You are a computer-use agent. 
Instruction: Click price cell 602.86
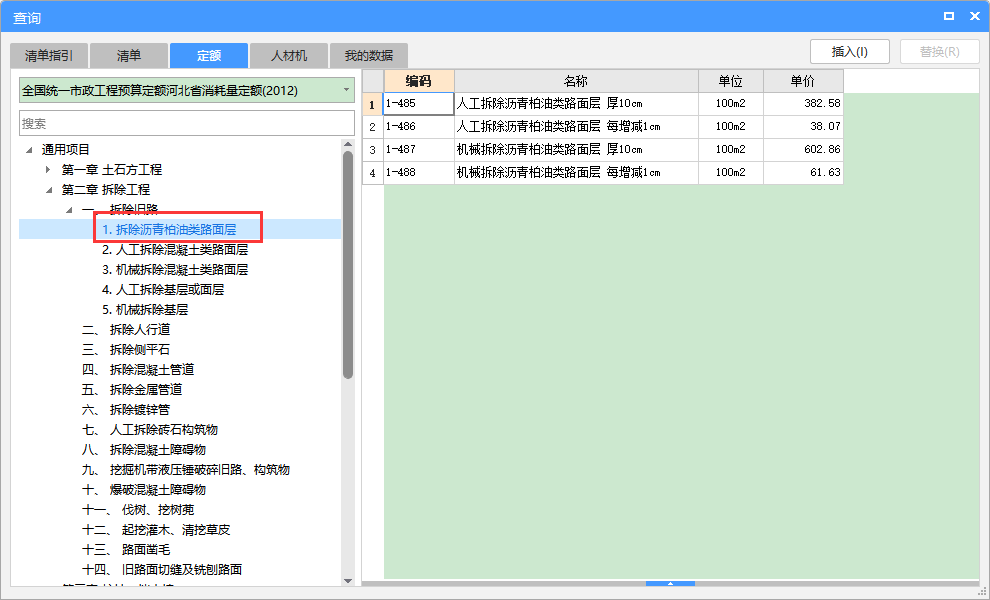803,150
